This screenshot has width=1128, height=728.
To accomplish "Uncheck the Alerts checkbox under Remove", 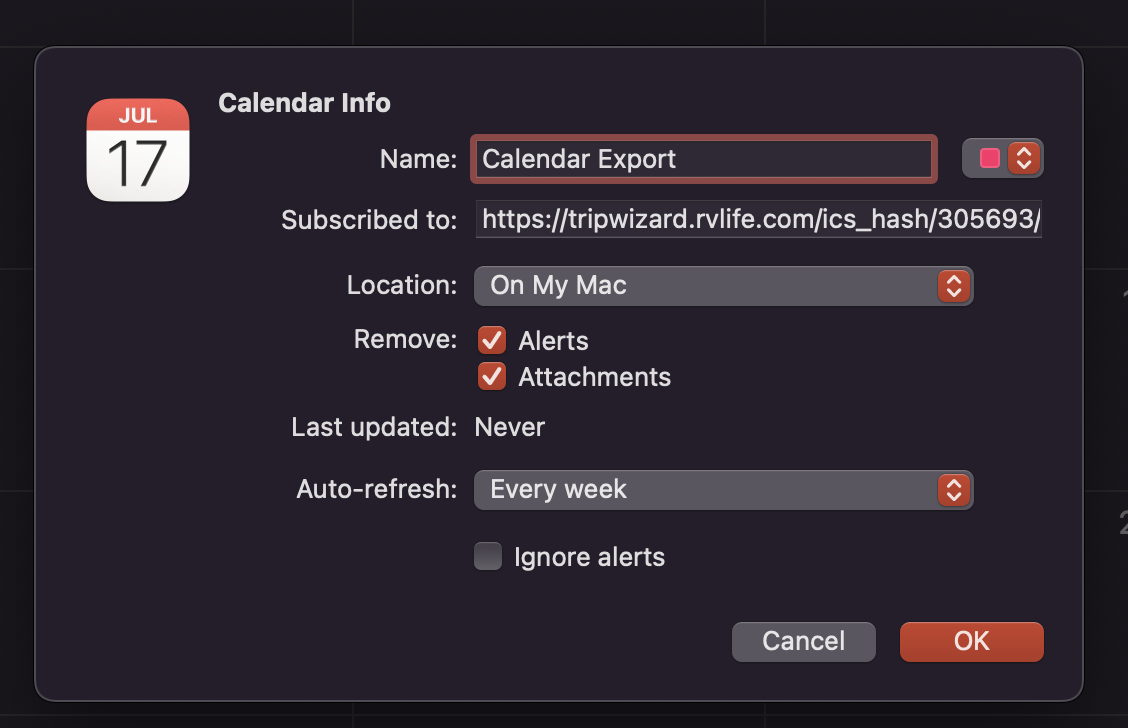I will click(491, 340).
